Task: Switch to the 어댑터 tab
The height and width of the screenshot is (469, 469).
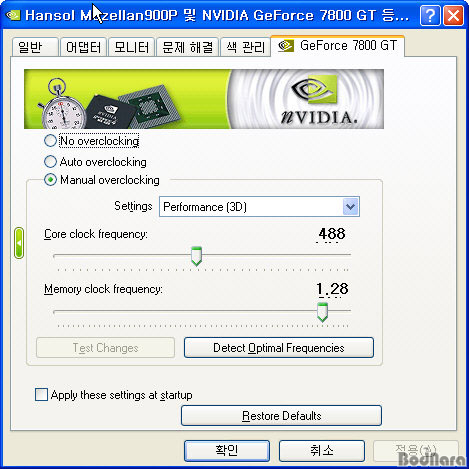Action: pyautogui.click(x=83, y=47)
